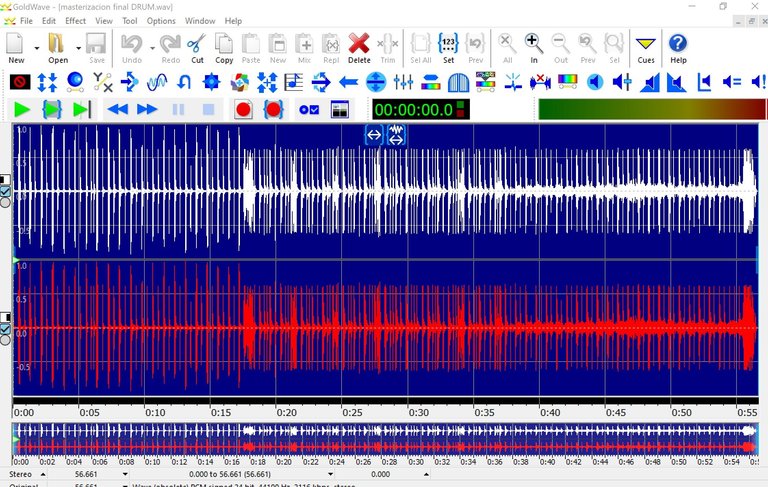Viewport: 768px width, 487px height.
Task: Click the red Delete X icon
Action: click(359, 49)
